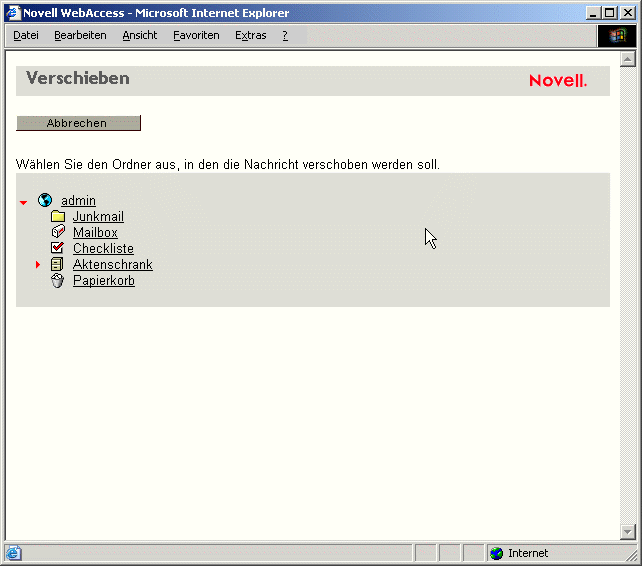Select the admin root link
Image resolution: width=642 pixels, height=566 pixels.
[x=78, y=201]
